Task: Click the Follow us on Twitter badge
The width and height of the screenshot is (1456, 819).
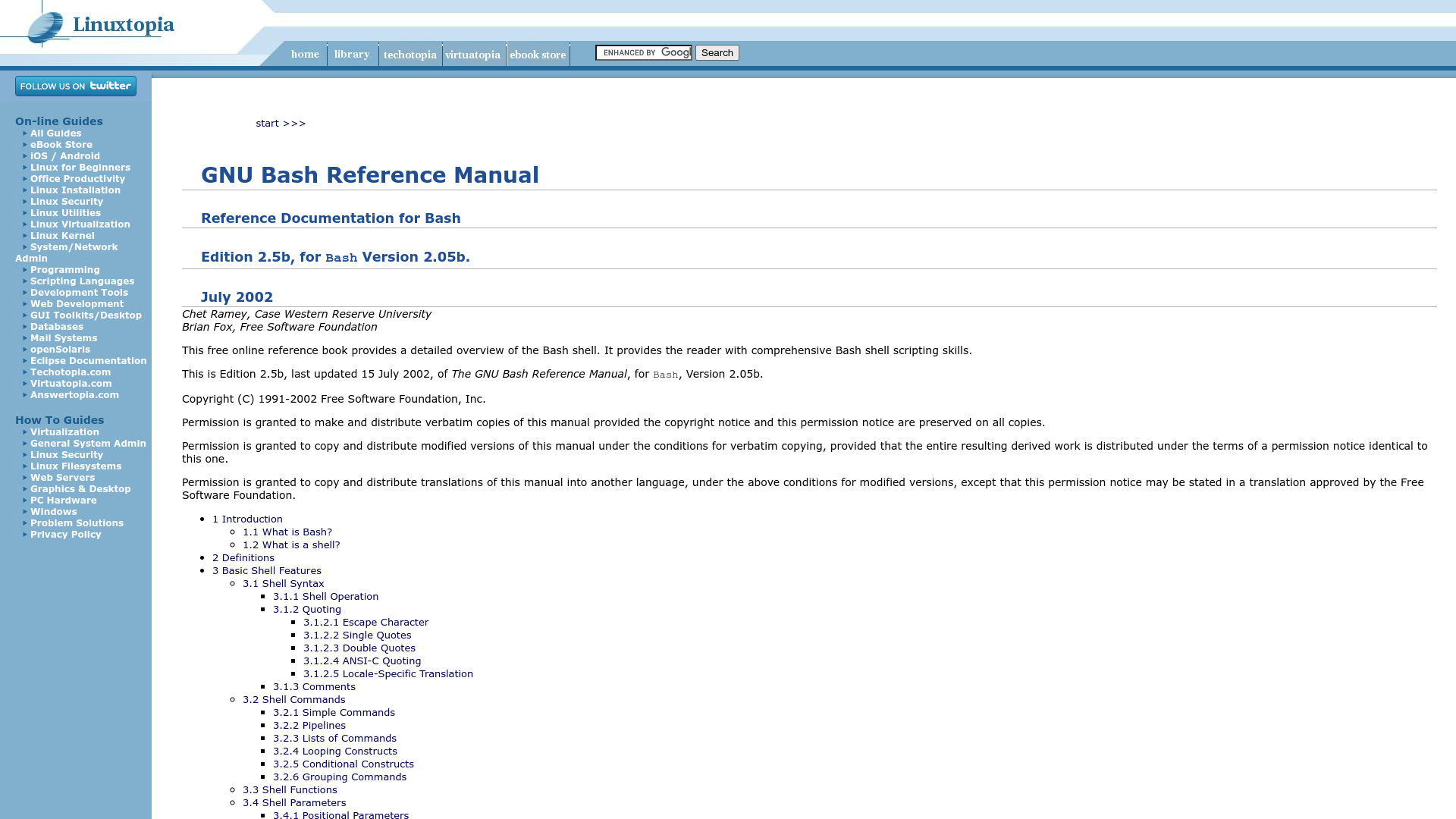Action: 75,86
